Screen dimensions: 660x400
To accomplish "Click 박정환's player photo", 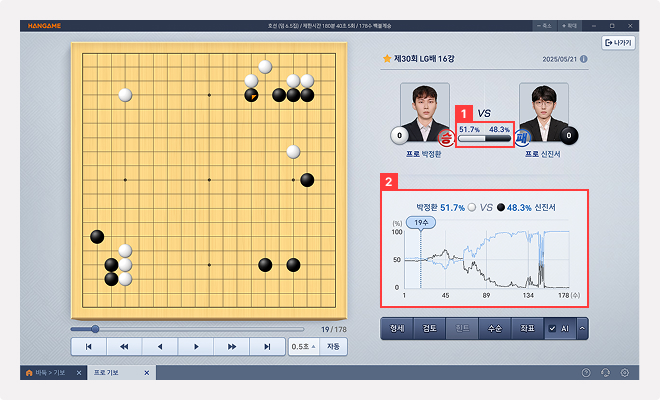I will point(425,112).
